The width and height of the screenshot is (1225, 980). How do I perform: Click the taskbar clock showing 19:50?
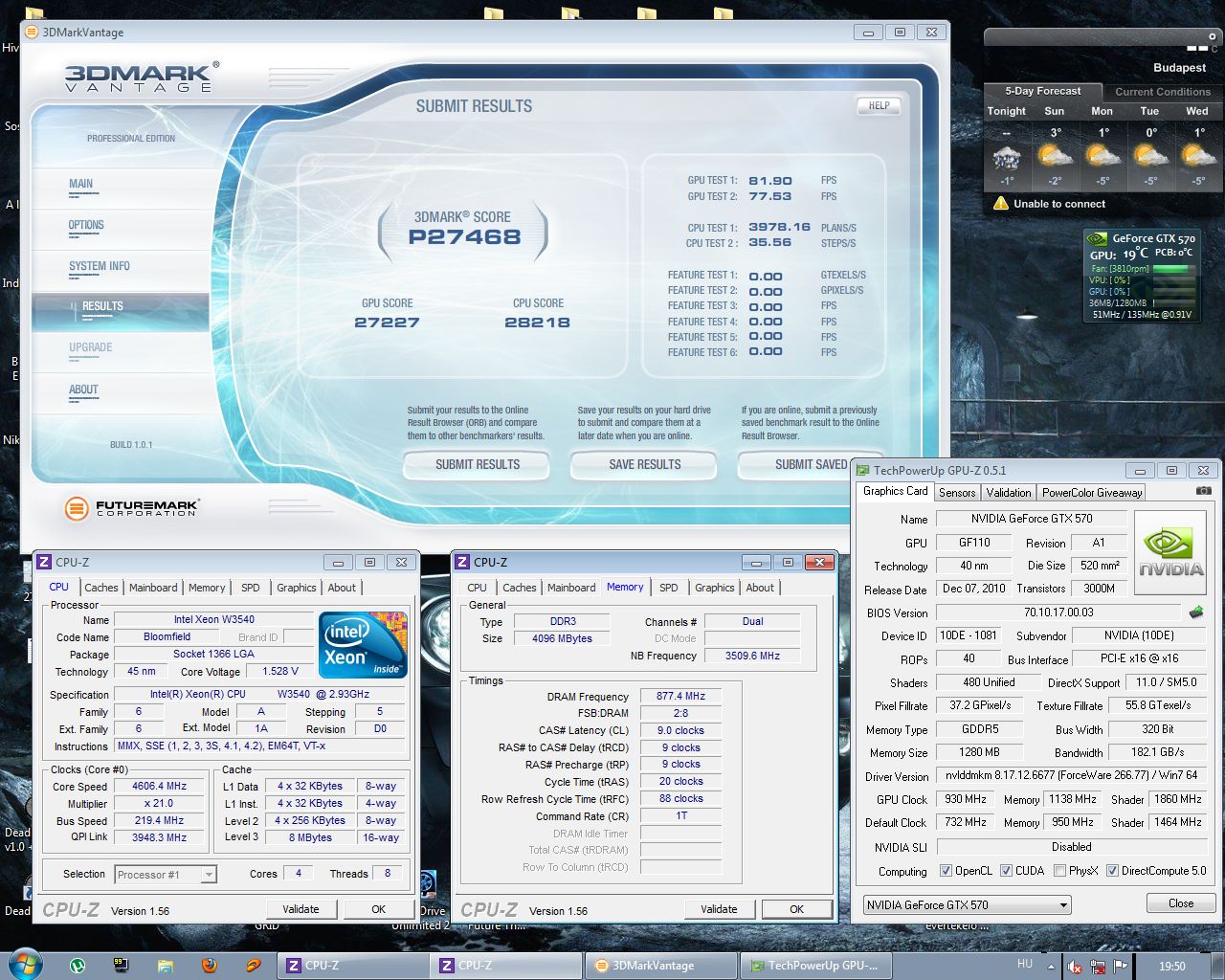(1171, 967)
